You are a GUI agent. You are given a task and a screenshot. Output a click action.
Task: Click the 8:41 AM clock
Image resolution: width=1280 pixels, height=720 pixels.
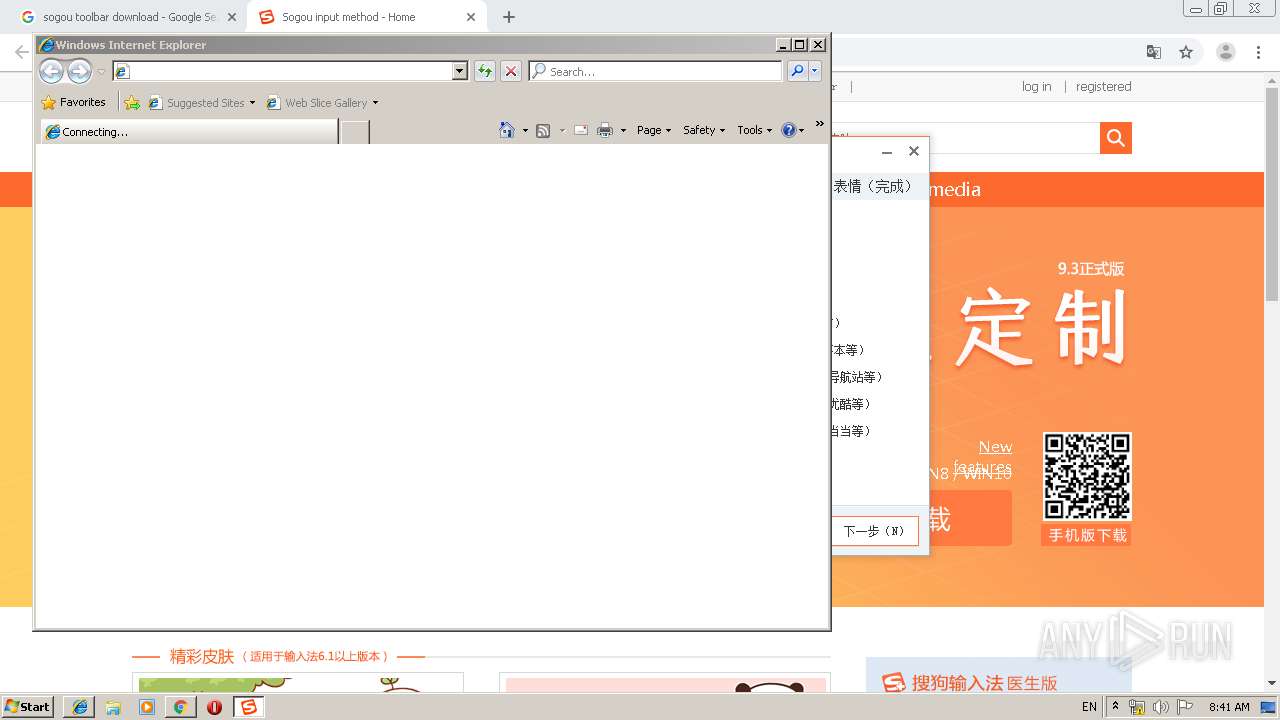point(1229,707)
